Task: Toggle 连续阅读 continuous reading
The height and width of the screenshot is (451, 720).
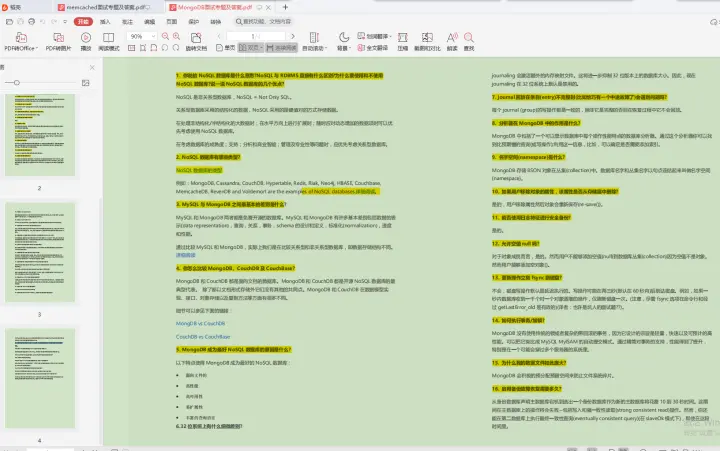Action: 281,48
